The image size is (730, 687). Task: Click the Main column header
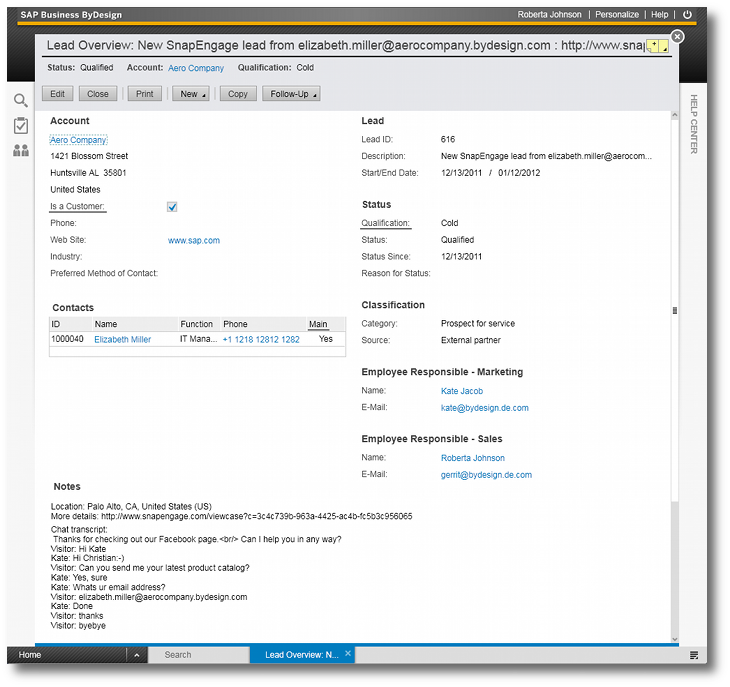click(x=325, y=324)
